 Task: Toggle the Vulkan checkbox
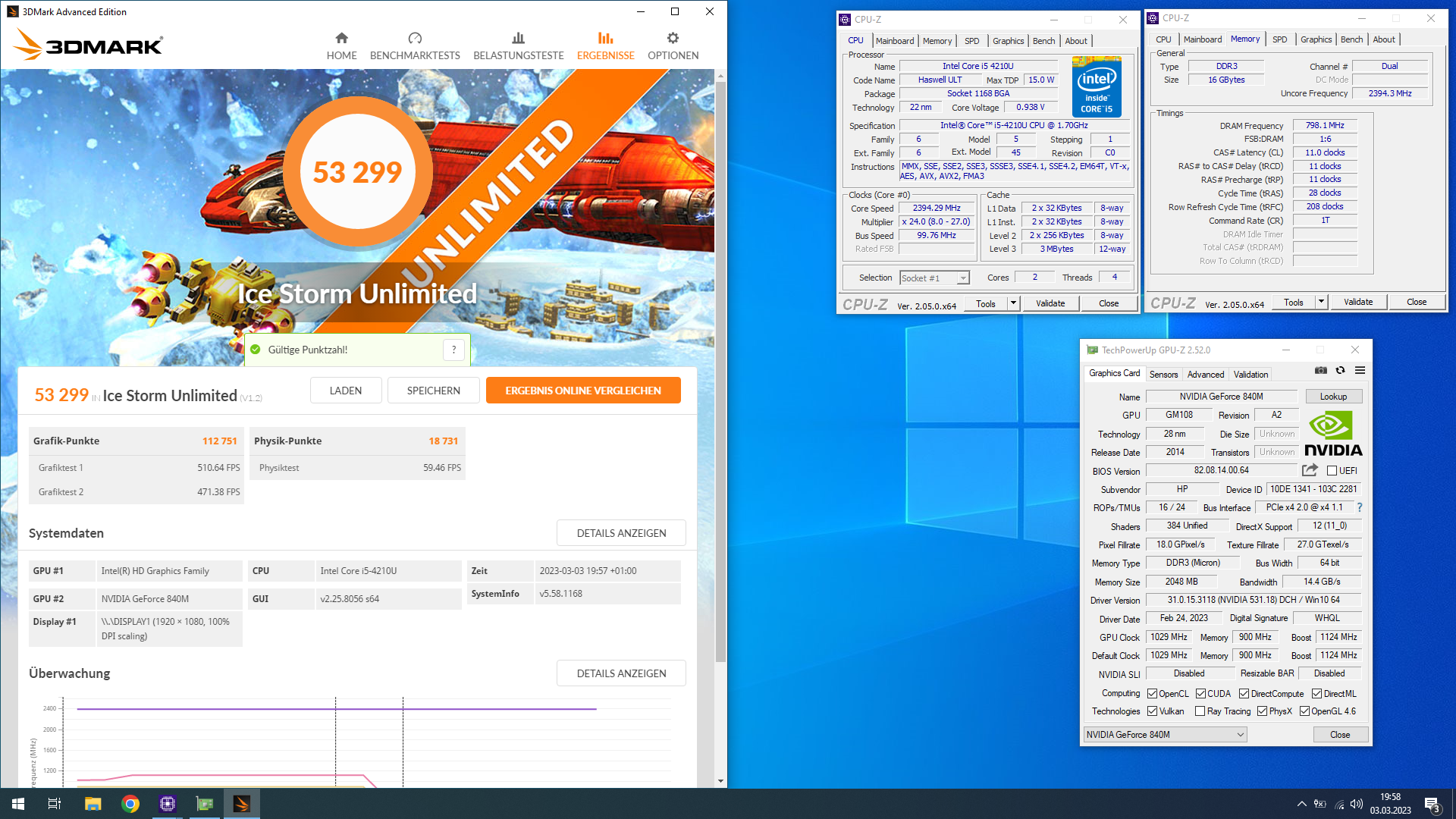click(x=1152, y=711)
